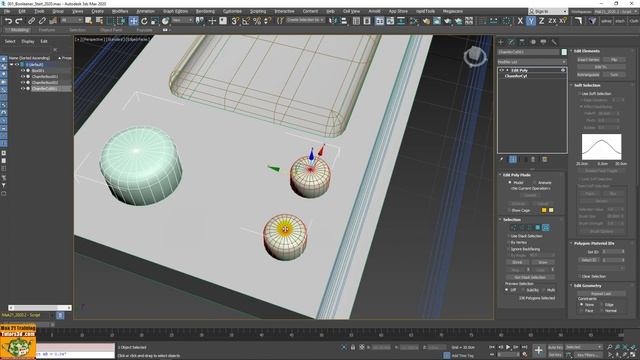Click the Grow selection button

click(543, 262)
